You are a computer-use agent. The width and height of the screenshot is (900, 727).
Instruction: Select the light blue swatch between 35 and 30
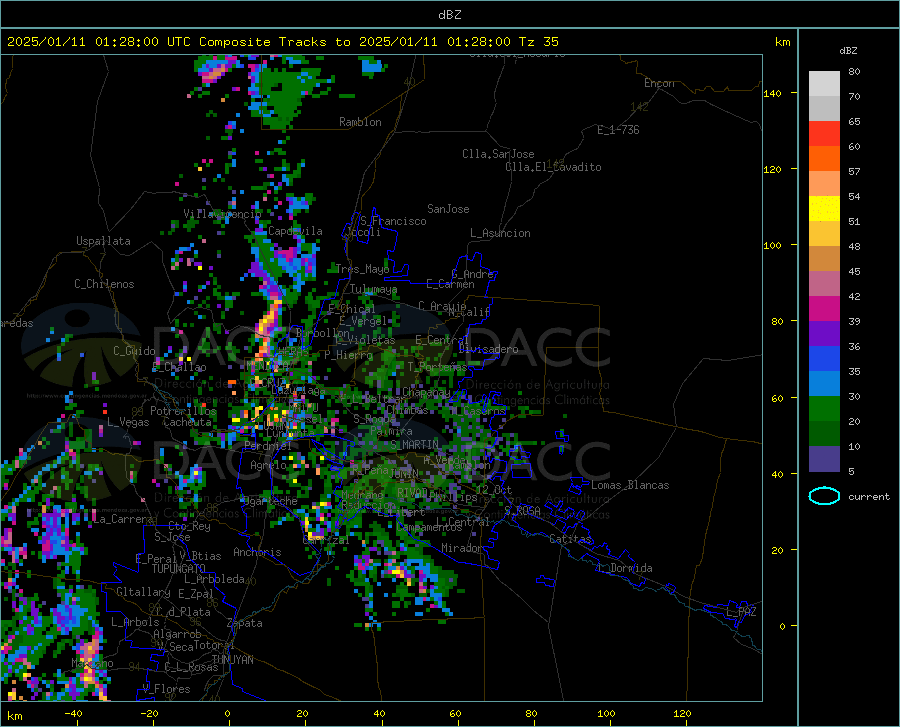click(x=824, y=384)
